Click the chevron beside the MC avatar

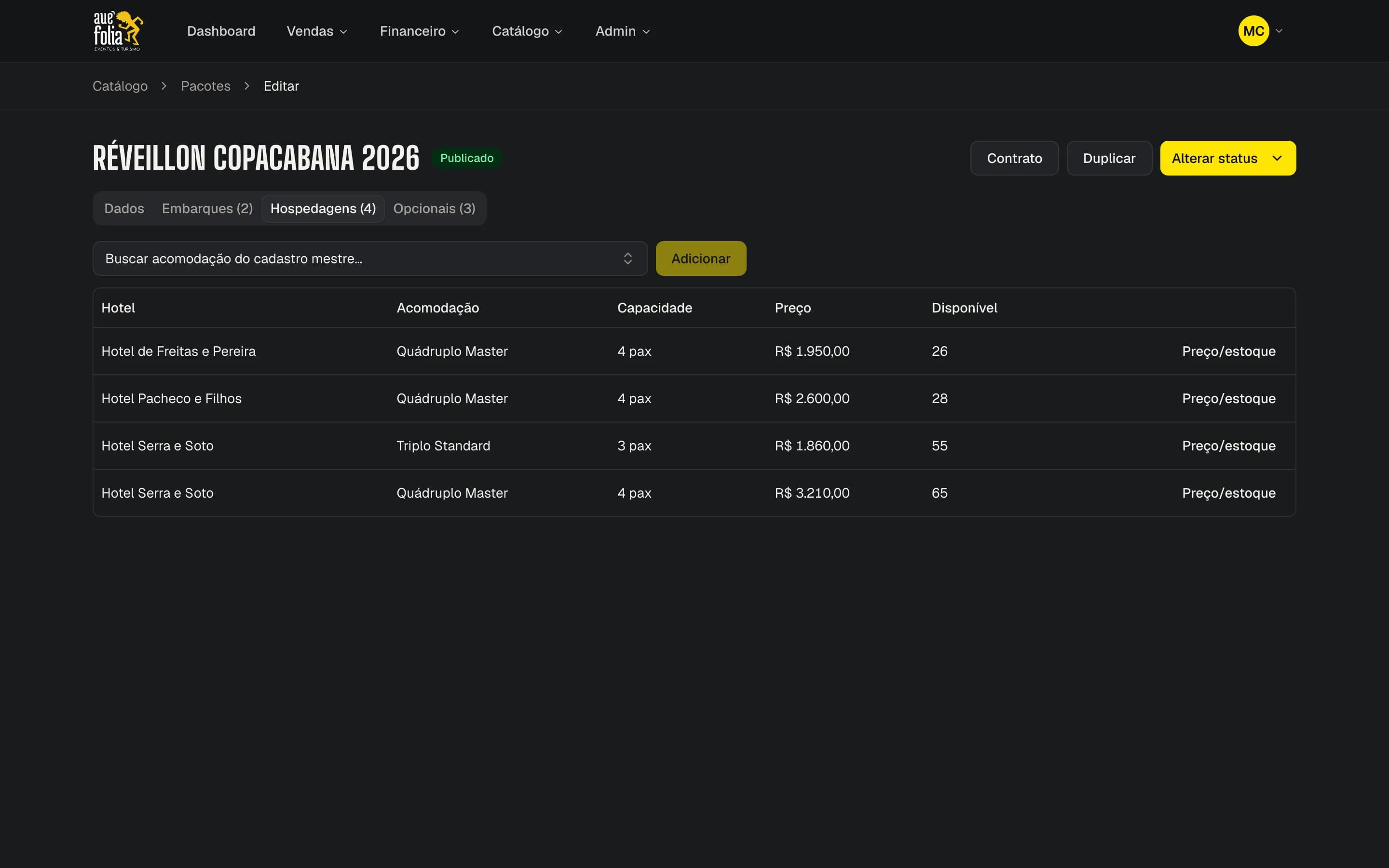[1279, 31]
